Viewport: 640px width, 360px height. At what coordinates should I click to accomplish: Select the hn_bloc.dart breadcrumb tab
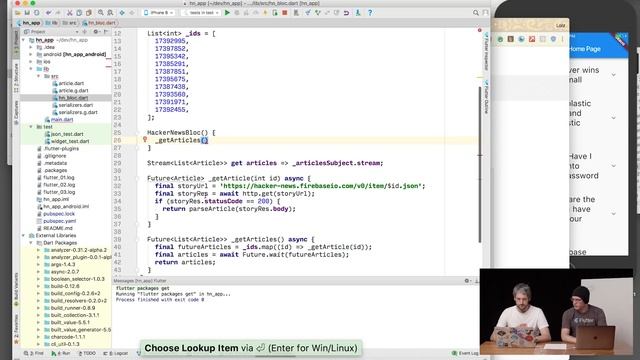[x=99, y=23]
